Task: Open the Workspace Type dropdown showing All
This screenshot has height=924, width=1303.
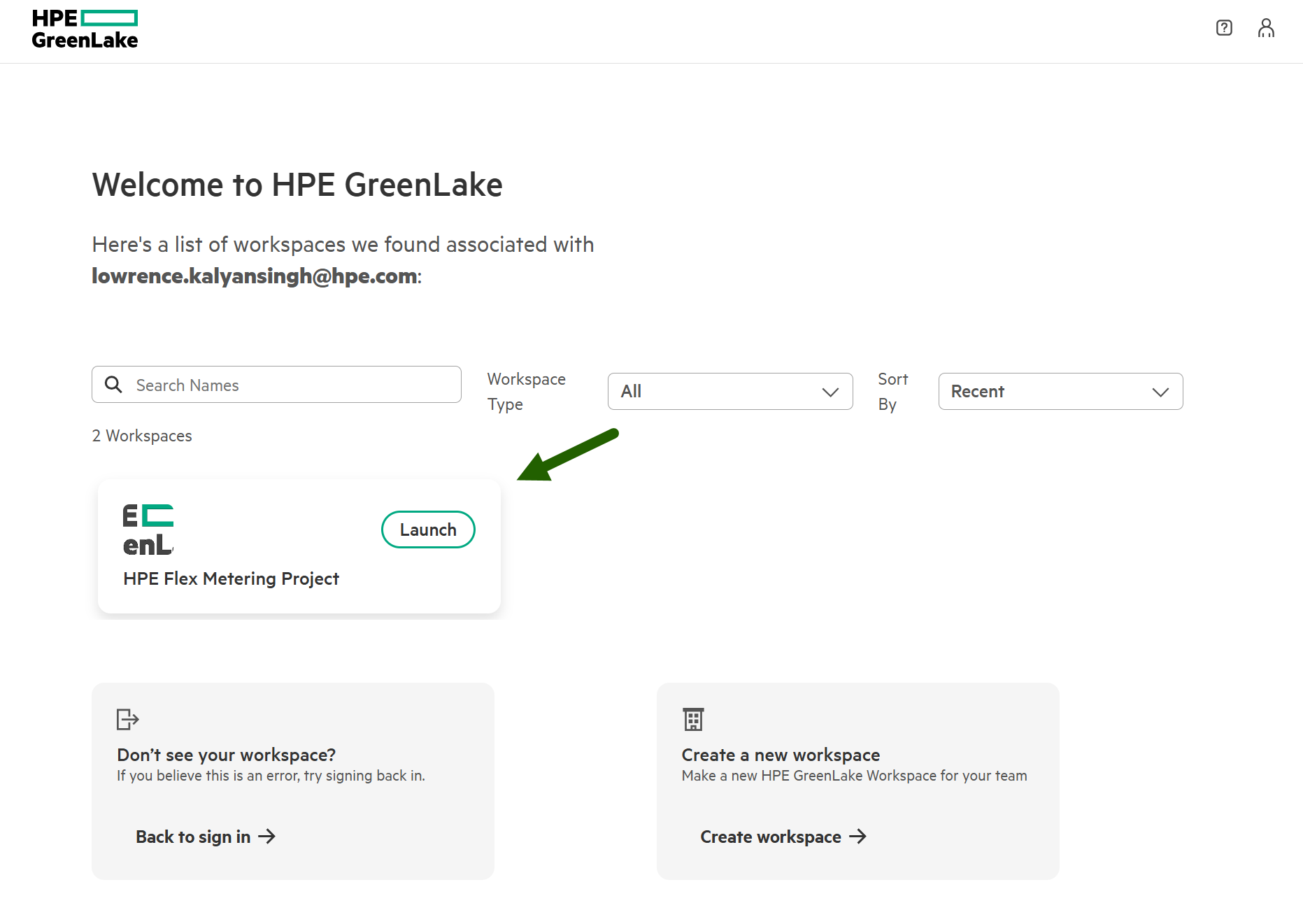Action: [x=730, y=391]
